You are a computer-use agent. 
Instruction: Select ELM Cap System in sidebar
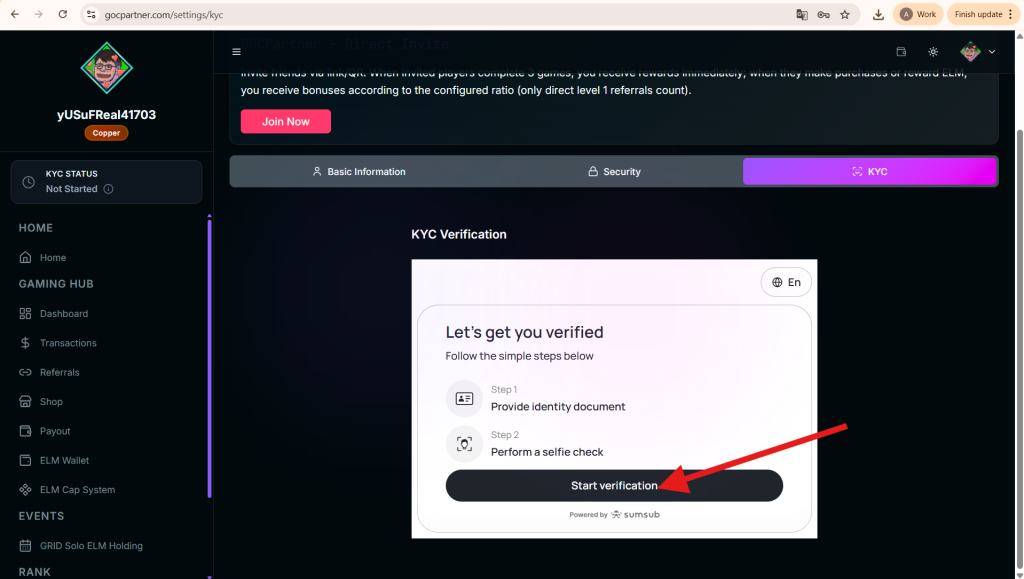click(77, 490)
